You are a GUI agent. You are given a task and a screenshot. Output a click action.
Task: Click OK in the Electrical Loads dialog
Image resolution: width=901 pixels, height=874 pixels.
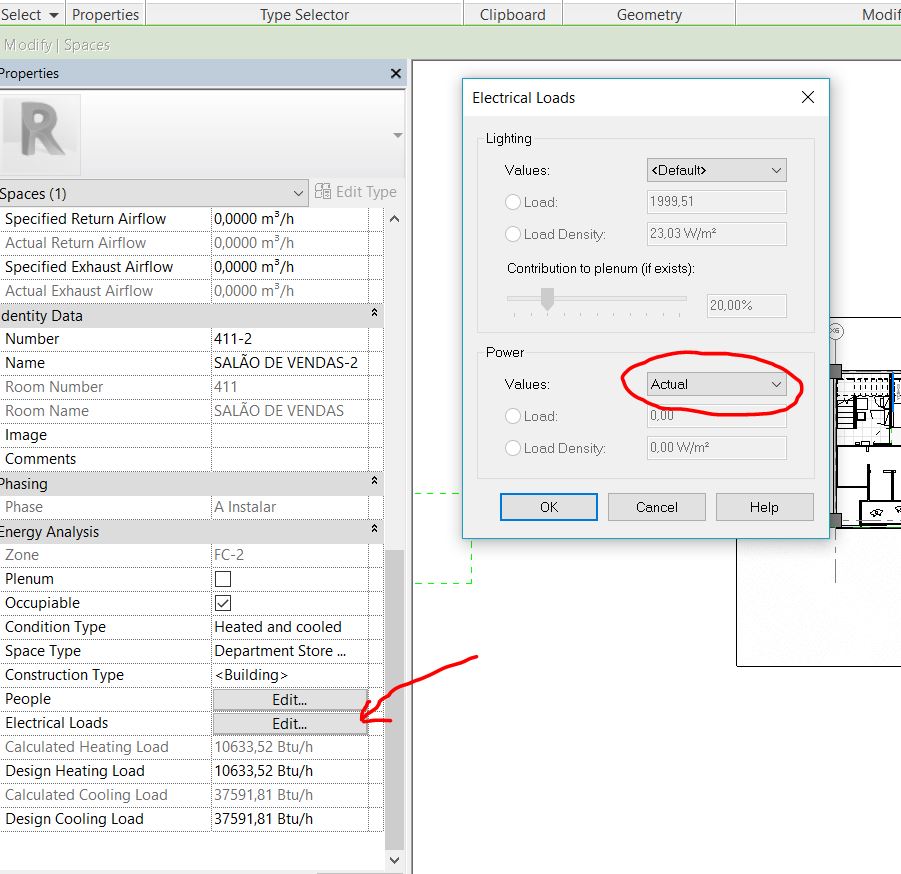(547, 507)
